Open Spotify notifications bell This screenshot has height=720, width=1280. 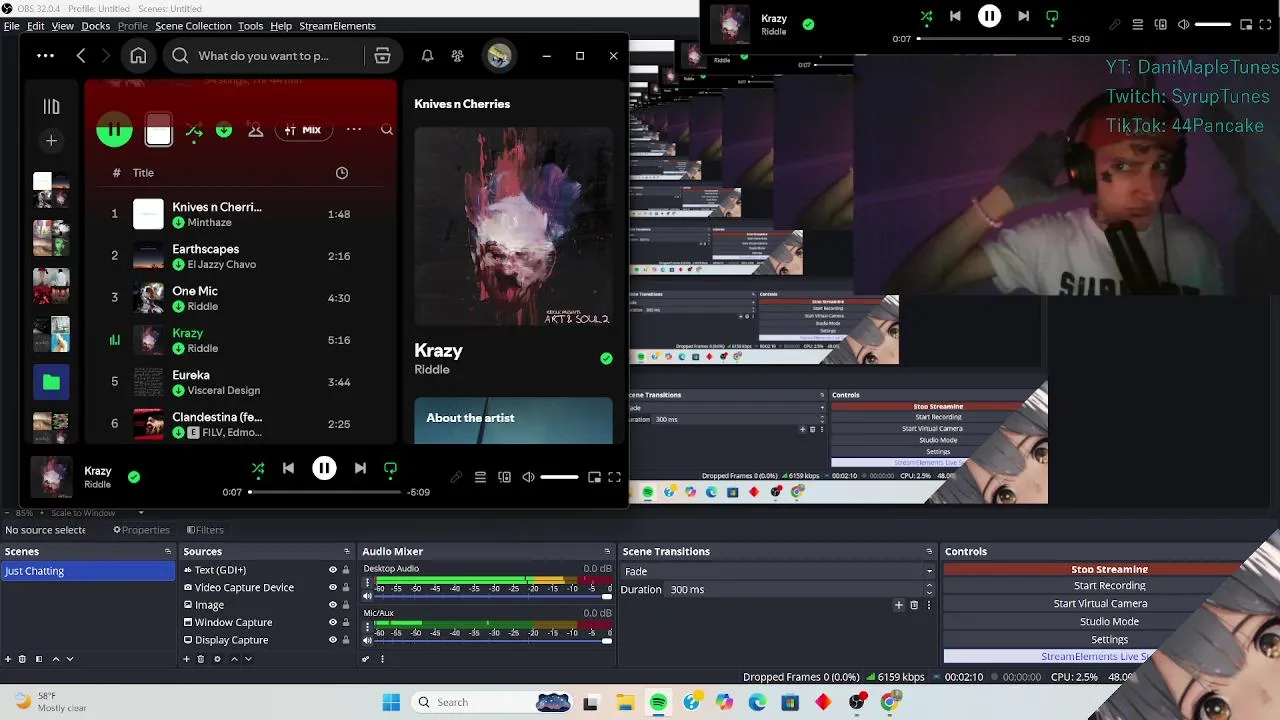[x=427, y=56]
